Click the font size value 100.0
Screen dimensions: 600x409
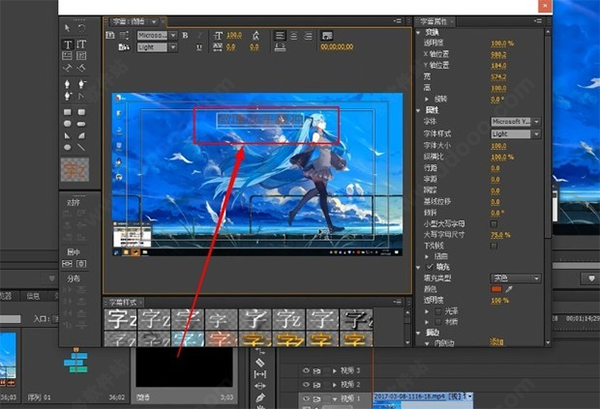click(x=499, y=146)
